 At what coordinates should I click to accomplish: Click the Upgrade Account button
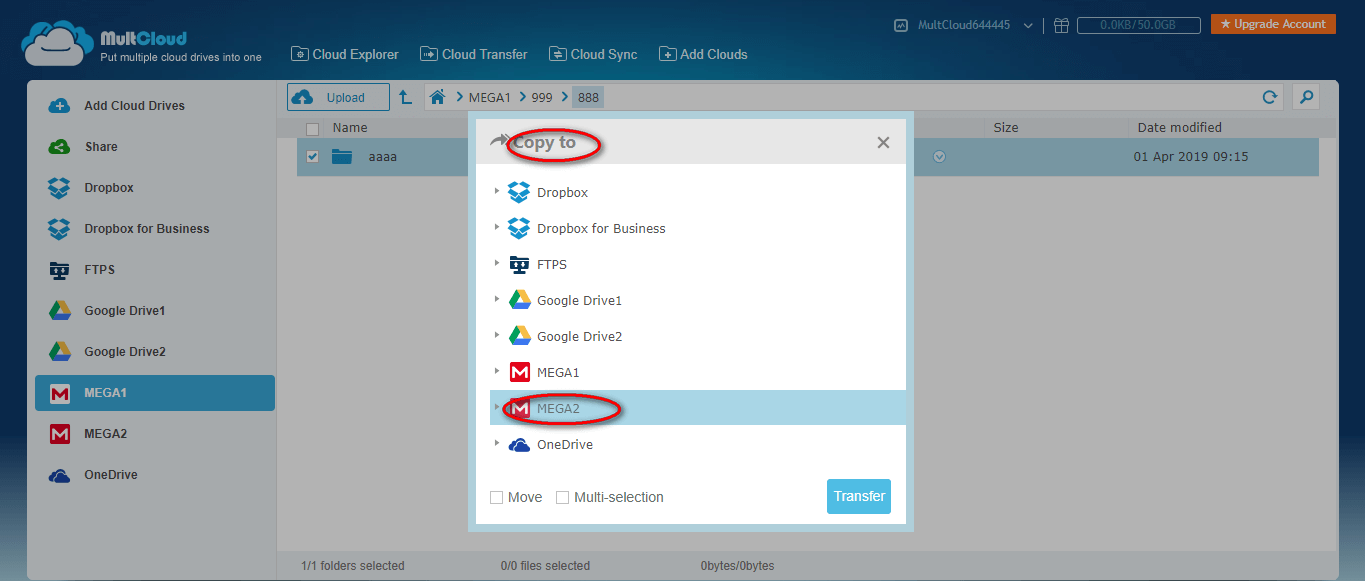[1272, 22]
